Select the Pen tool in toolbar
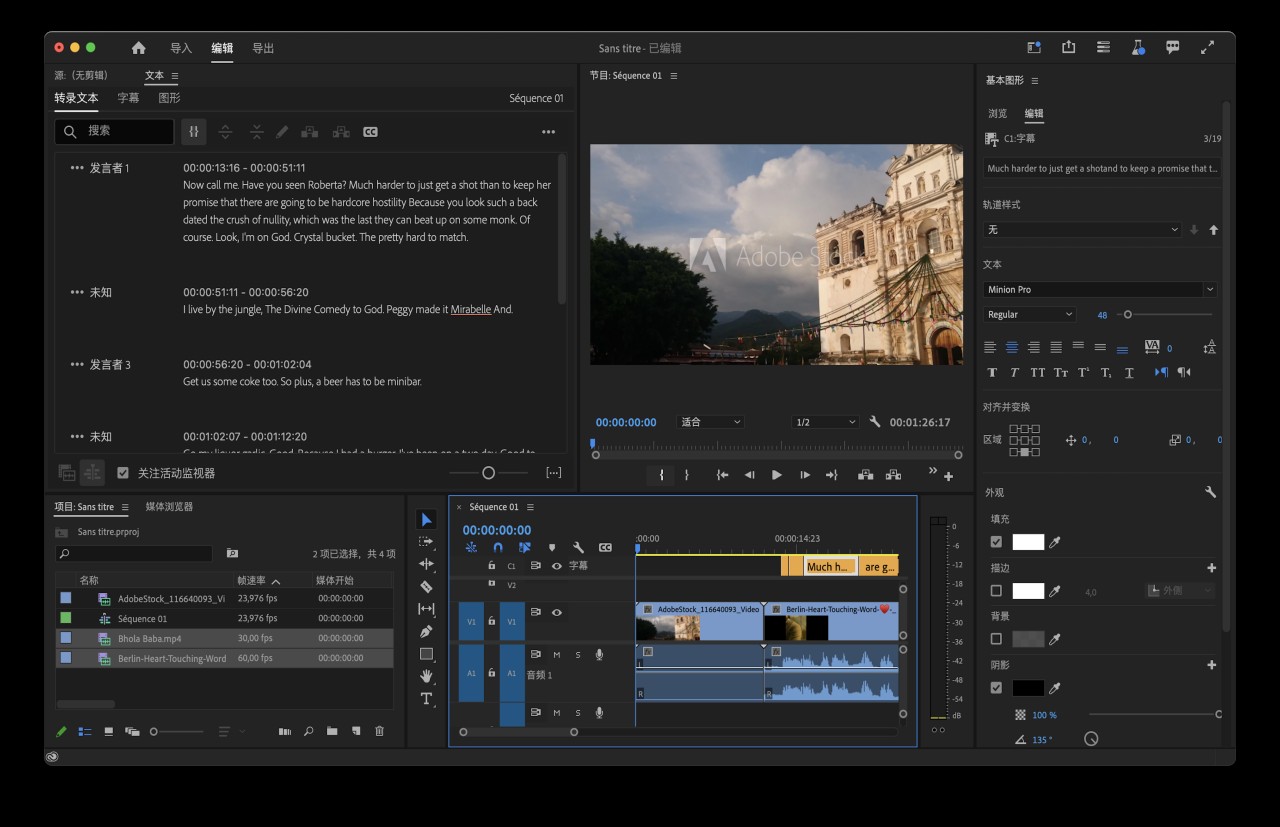1280x827 pixels. point(426,631)
